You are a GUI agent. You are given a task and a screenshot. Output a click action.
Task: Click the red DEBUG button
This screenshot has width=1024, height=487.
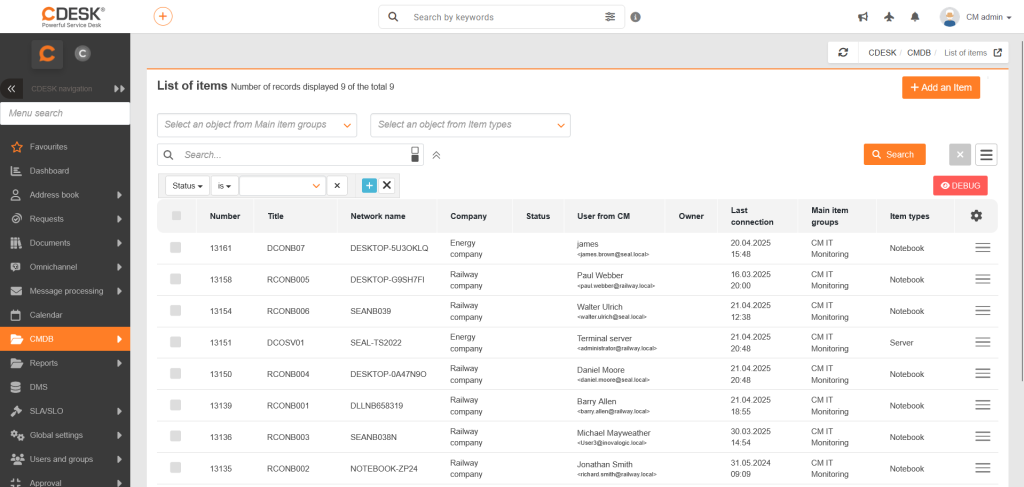click(x=960, y=185)
